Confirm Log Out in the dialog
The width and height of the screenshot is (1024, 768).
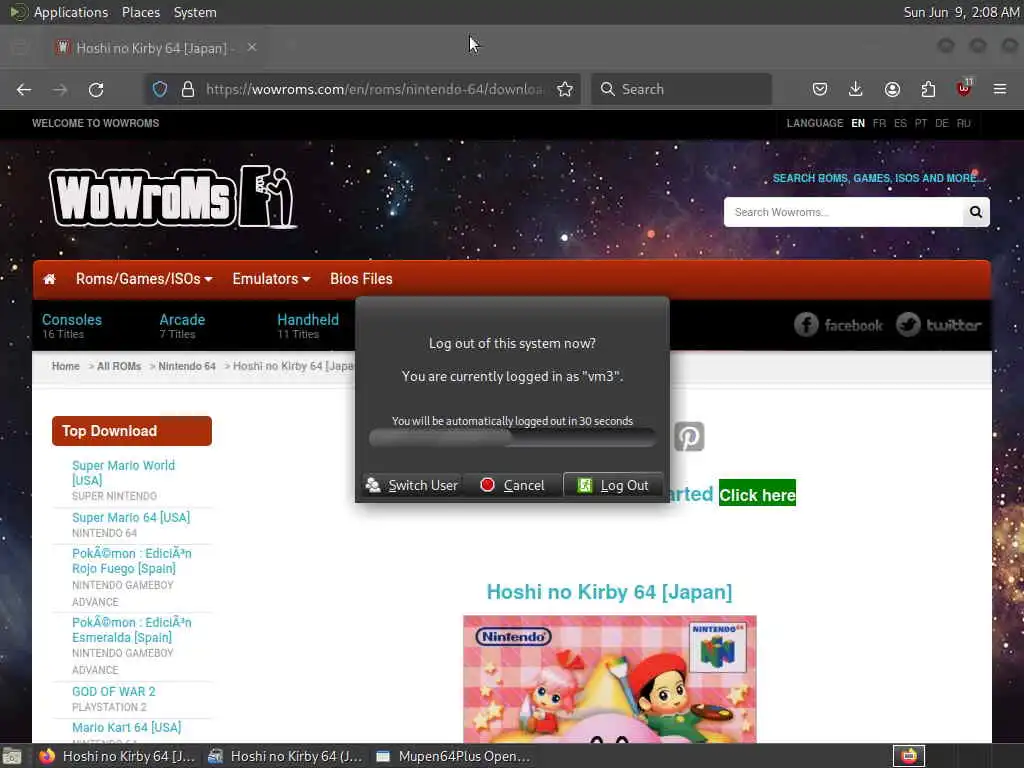click(x=613, y=485)
